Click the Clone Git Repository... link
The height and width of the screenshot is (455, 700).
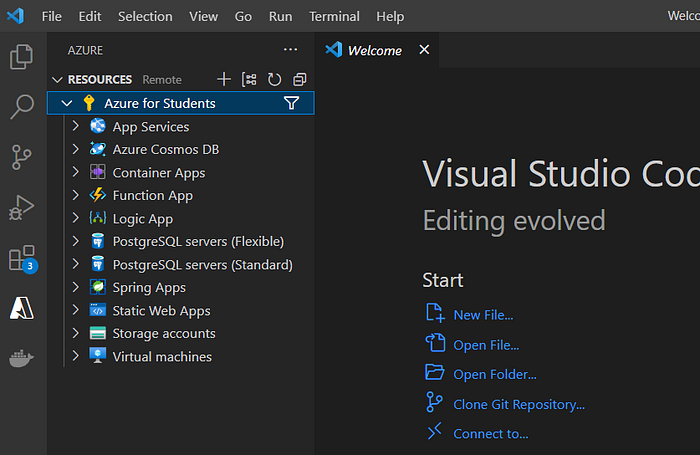518,404
